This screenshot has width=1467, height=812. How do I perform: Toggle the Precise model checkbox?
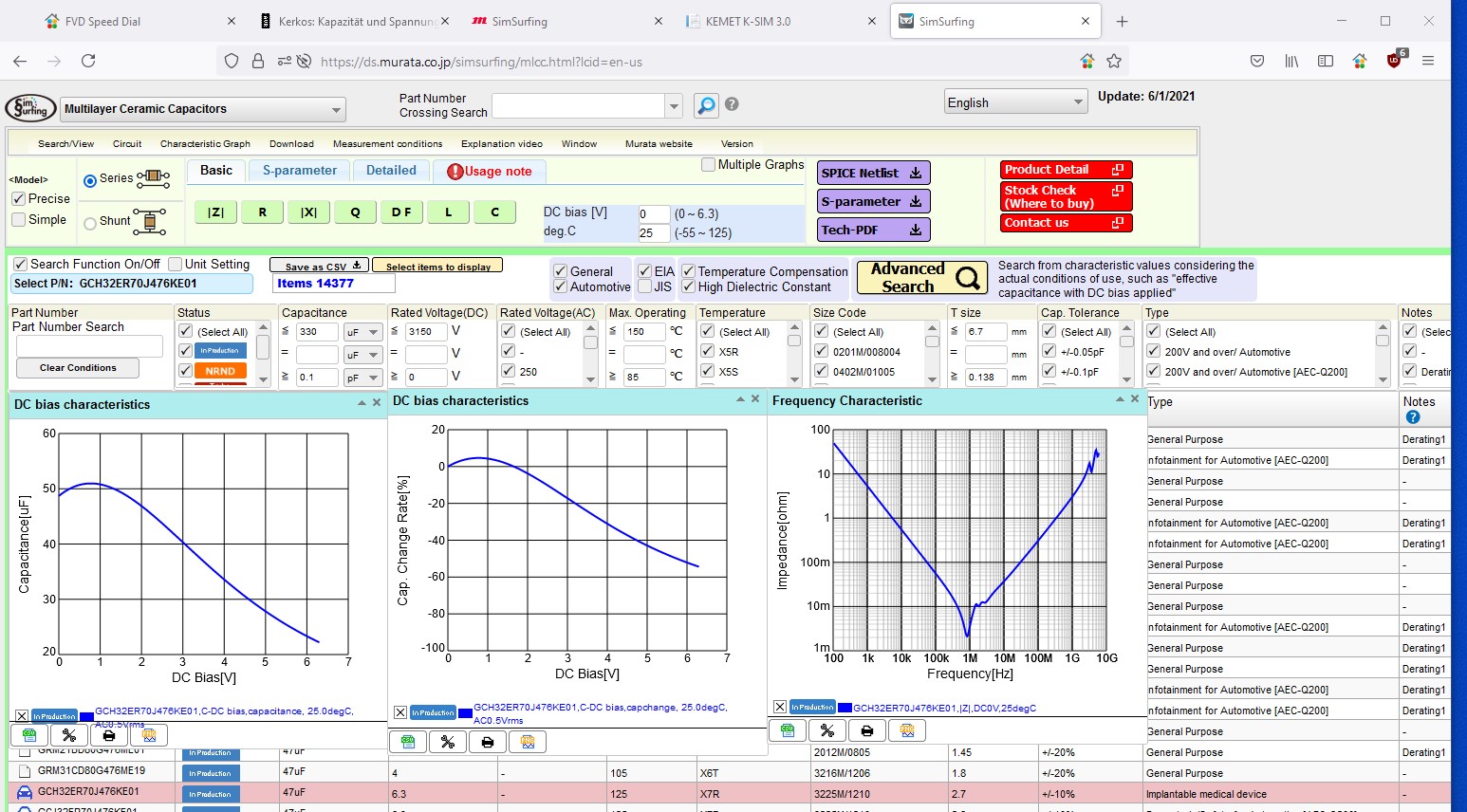click(18, 198)
